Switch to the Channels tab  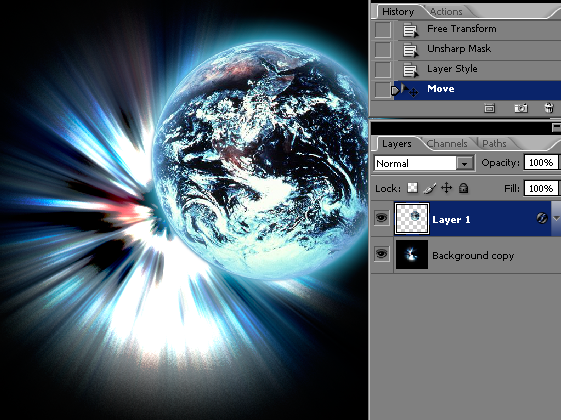coord(447,143)
